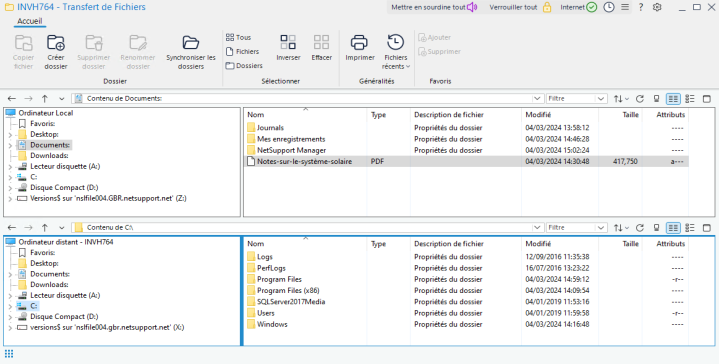Select remote Documents in the tree
719x364 pixels.
click(50, 274)
